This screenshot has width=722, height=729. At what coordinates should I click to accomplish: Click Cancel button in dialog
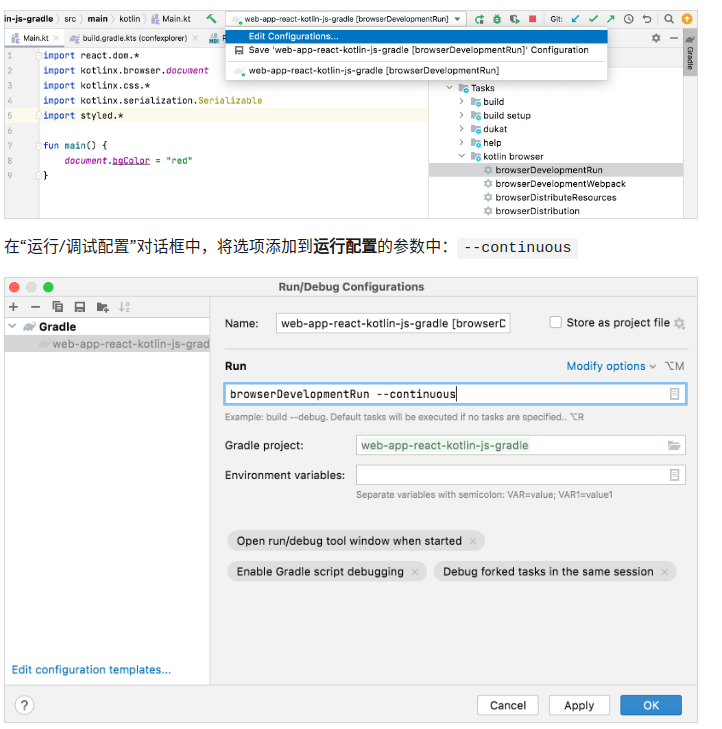click(x=508, y=705)
